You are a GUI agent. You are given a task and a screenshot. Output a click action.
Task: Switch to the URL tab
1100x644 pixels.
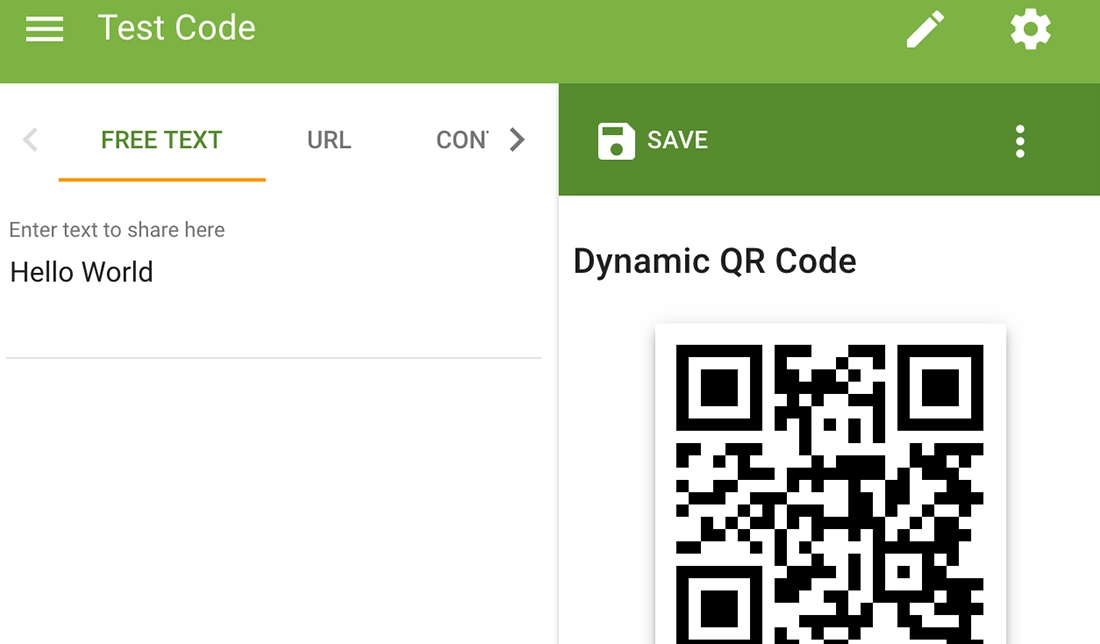pyautogui.click(x=328, y=140)
